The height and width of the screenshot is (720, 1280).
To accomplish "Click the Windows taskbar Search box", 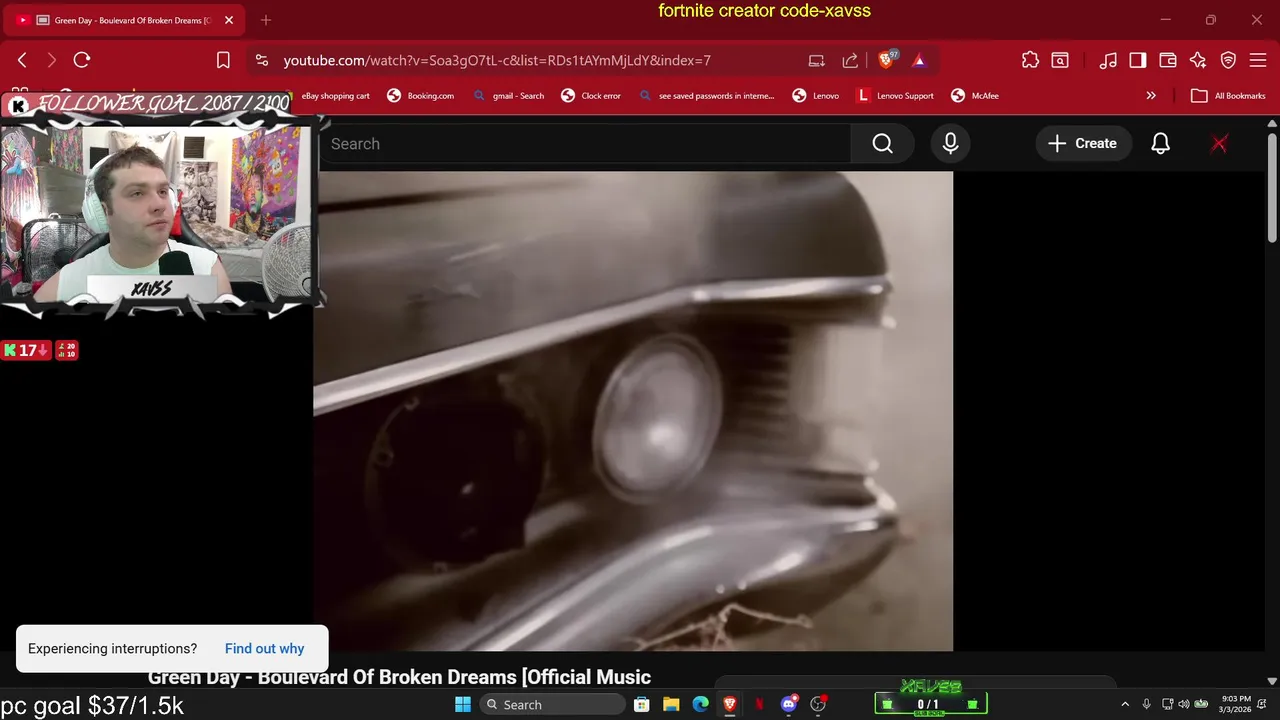I will coord(553,704).
